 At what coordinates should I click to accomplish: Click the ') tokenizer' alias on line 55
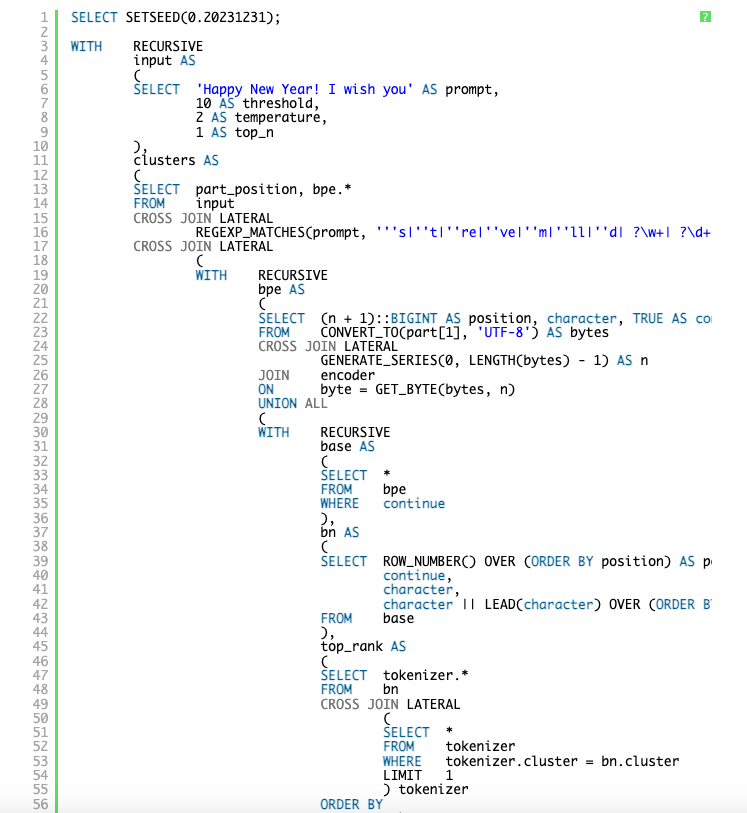pos(426,790)
